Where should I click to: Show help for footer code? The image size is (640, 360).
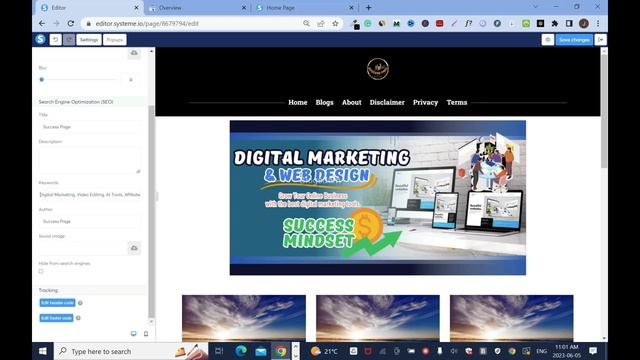[78, 318]
